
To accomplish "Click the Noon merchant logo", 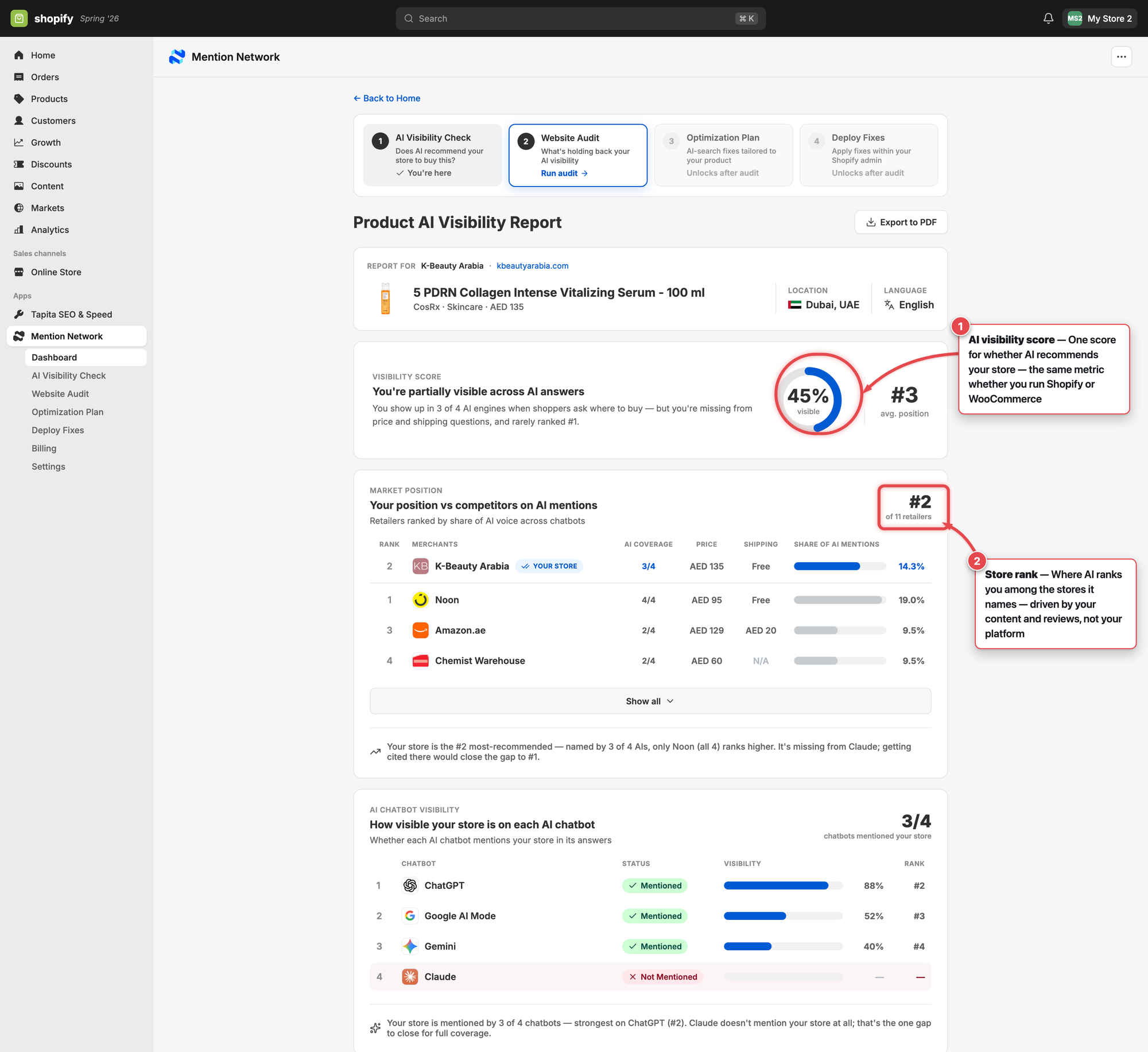I will pyautogui.click(x=421, y=600).
